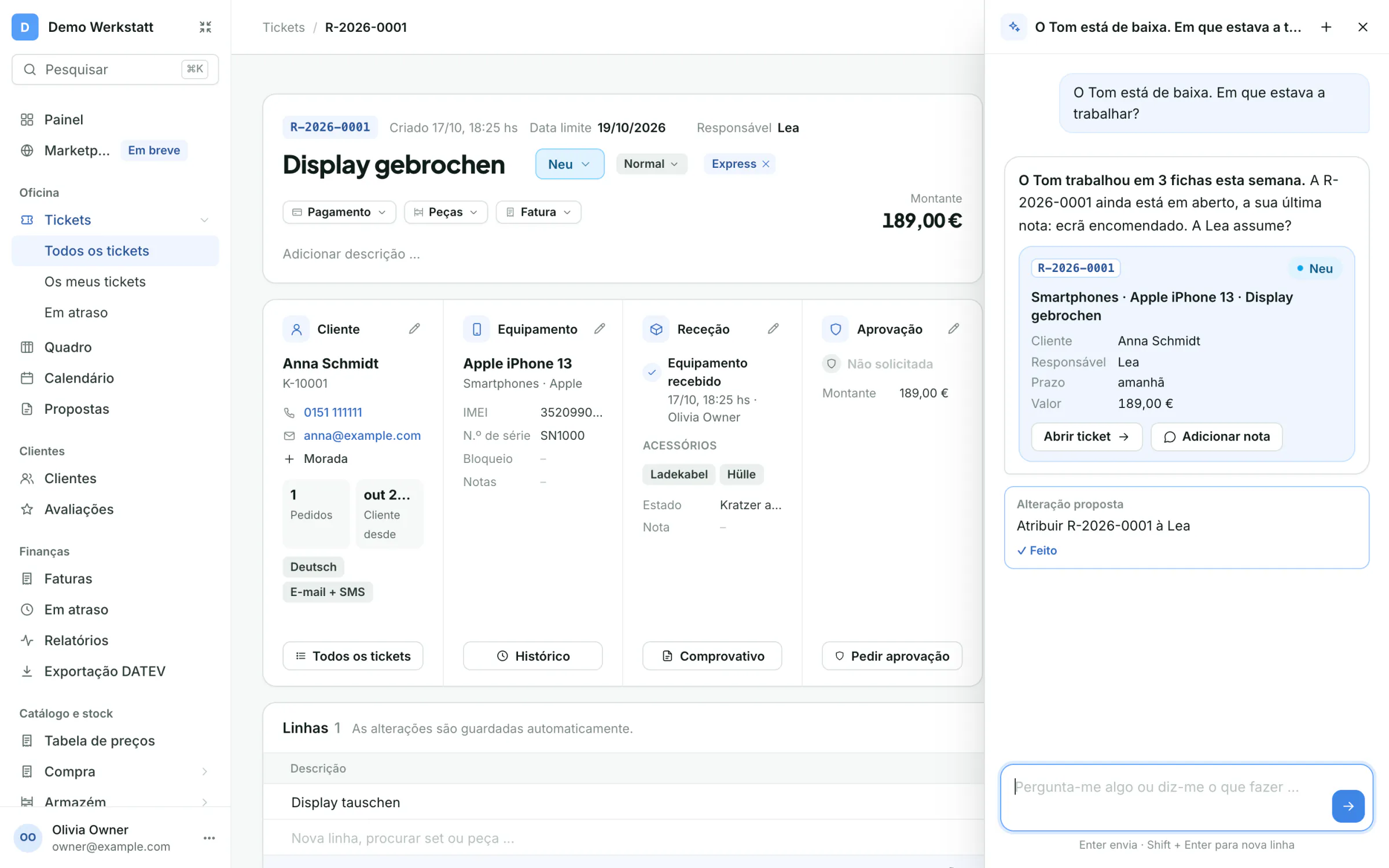Open the Normal priority dropdown
This screenshot has height=868, width=1389.
pyautogui.click(x=651, y=164)
